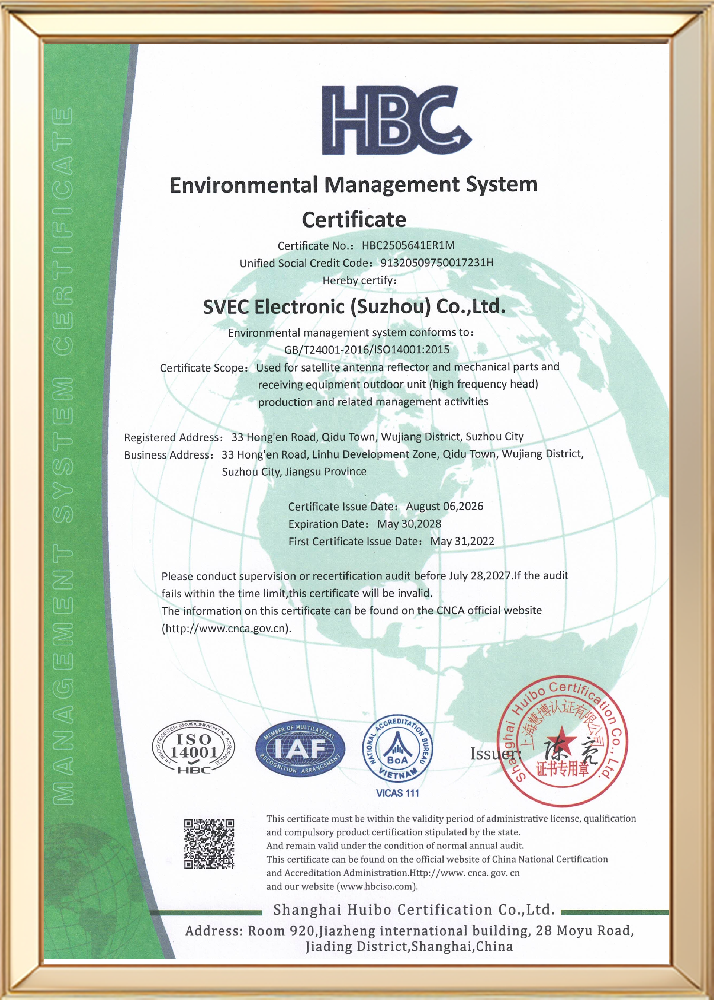Image resolution: width=714 pixels, height=1000 pixels.
Task: Click the 'Please conduct supervision' sentence
Action: (365, 584)
